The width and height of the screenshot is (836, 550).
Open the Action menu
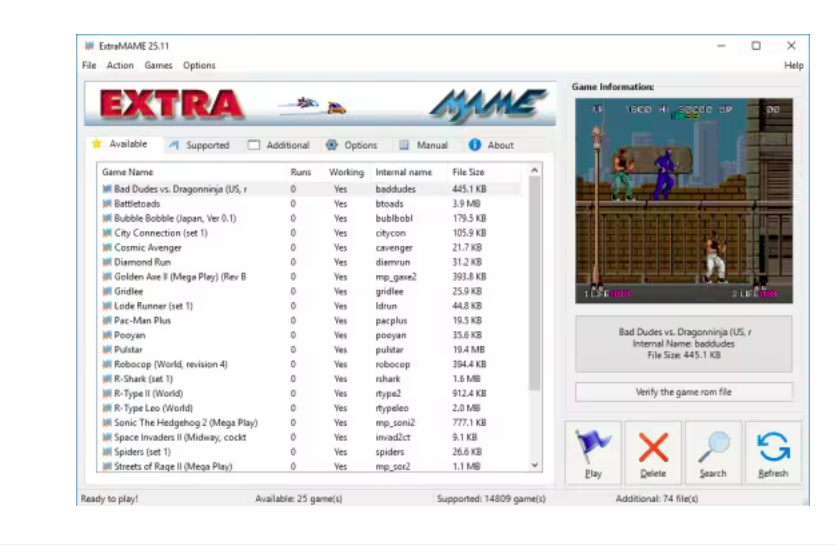(x=120, y=66)
